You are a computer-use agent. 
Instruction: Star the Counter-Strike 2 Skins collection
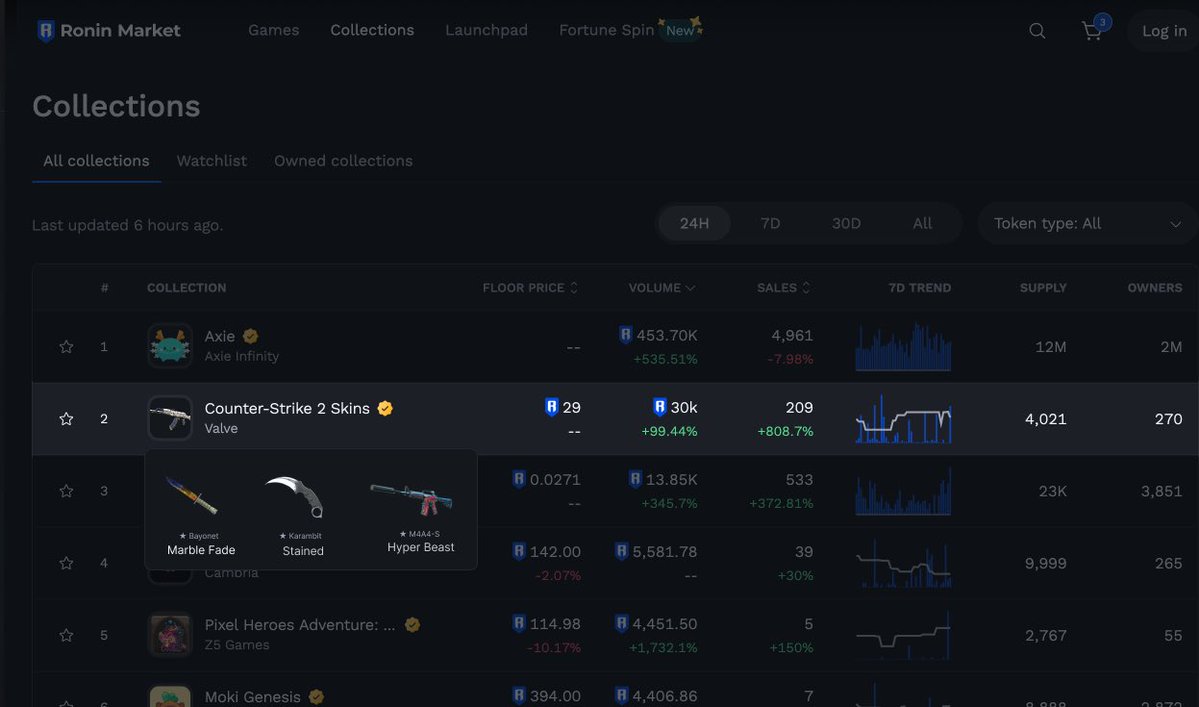coord(67,419)
